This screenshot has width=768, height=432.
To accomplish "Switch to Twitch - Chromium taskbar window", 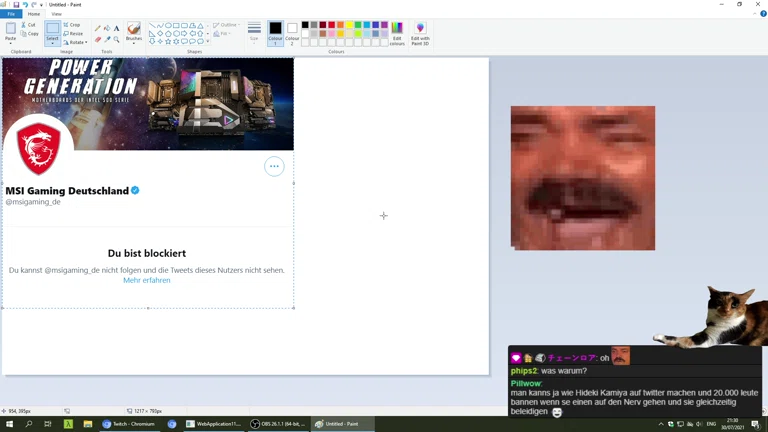I will [x=129, y=424].
